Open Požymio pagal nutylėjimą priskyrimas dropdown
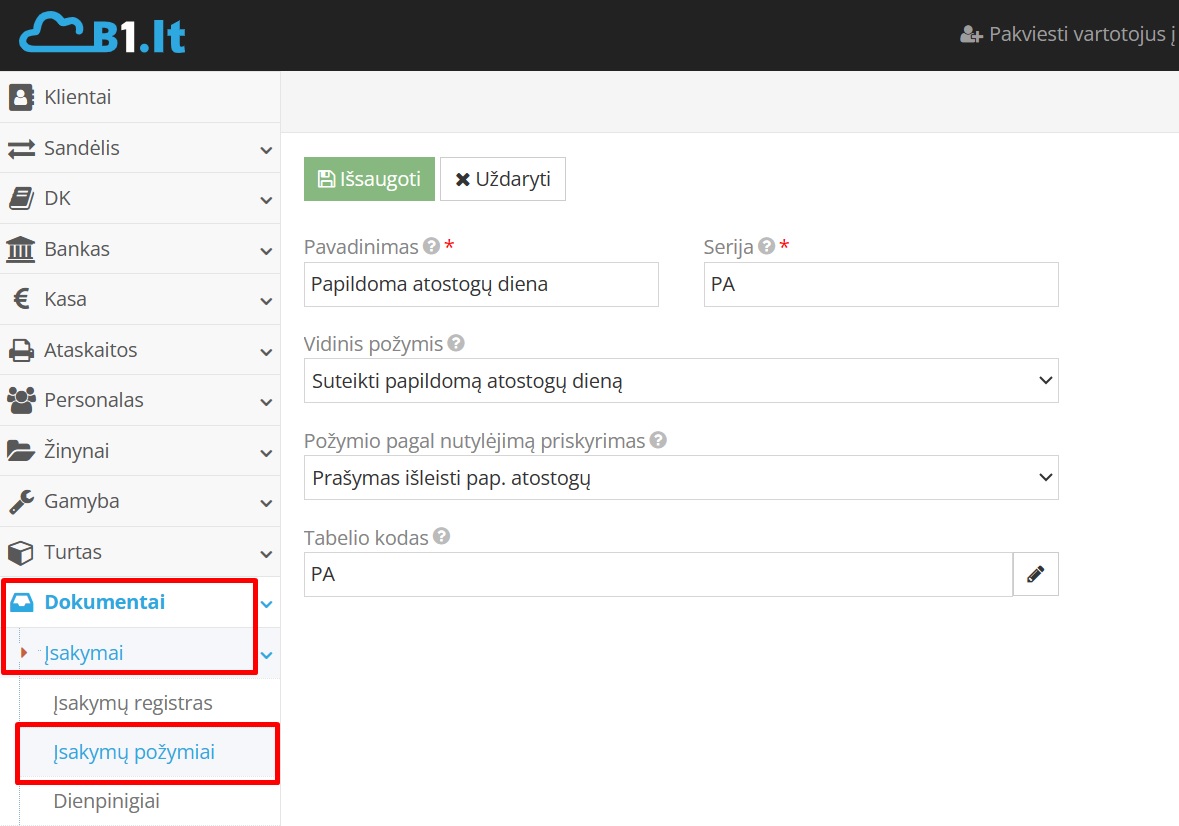Viewport: 1179px width, 826px height. click(680, 478)
